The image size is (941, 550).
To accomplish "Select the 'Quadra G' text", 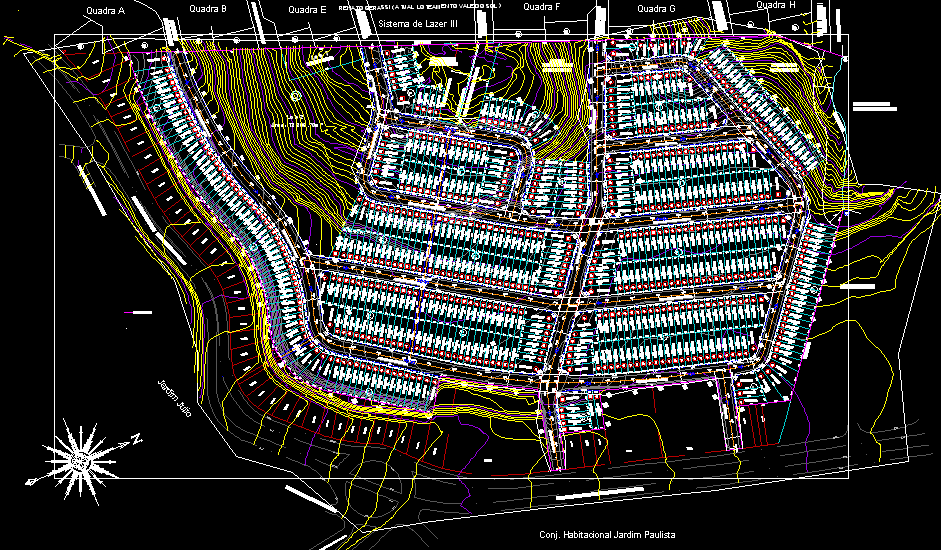I will pyautogui.click(x=656, y=8).
